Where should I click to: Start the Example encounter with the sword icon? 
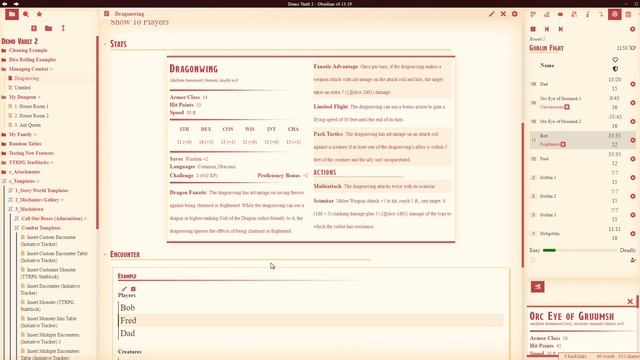point(124,289)
